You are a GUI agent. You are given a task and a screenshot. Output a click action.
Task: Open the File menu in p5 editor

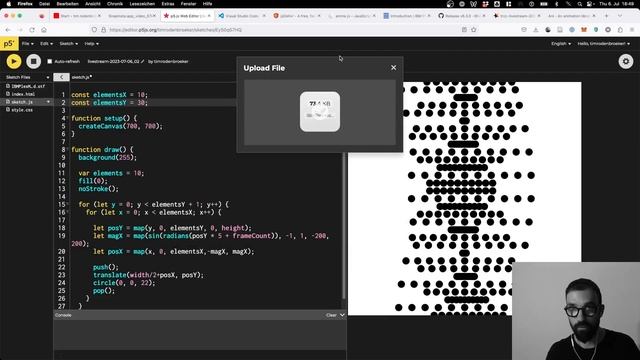pyautogui.click(x=27, y=44)
